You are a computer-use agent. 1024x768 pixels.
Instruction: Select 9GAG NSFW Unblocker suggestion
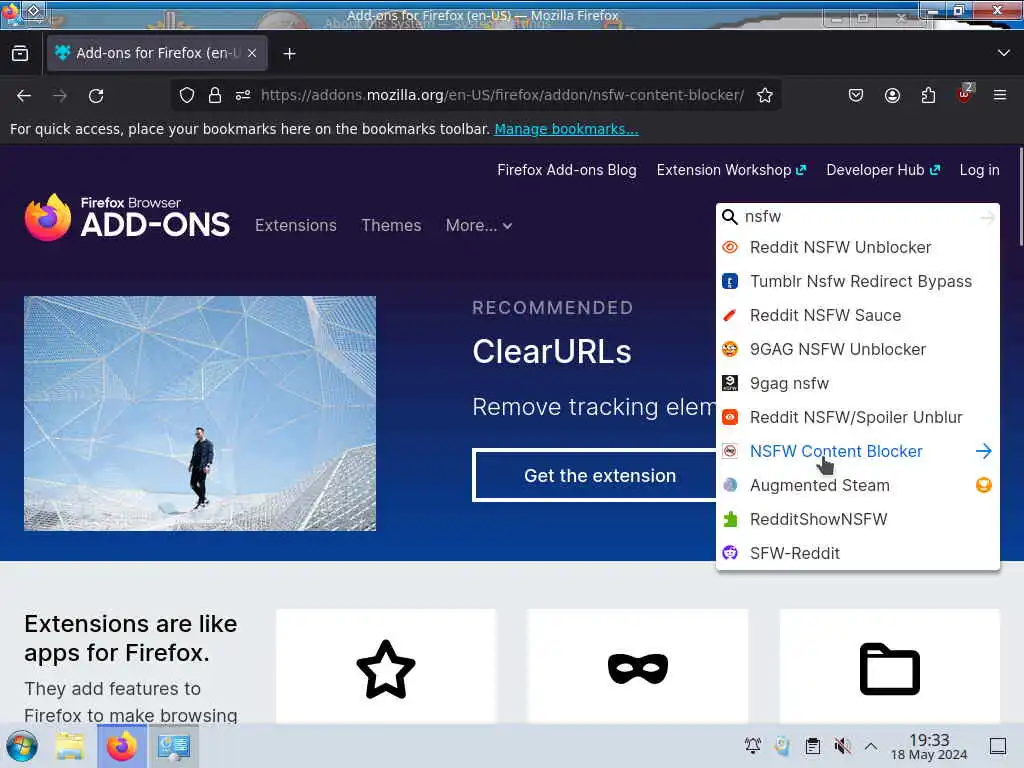pyautogui.click(x=857, y=349)
